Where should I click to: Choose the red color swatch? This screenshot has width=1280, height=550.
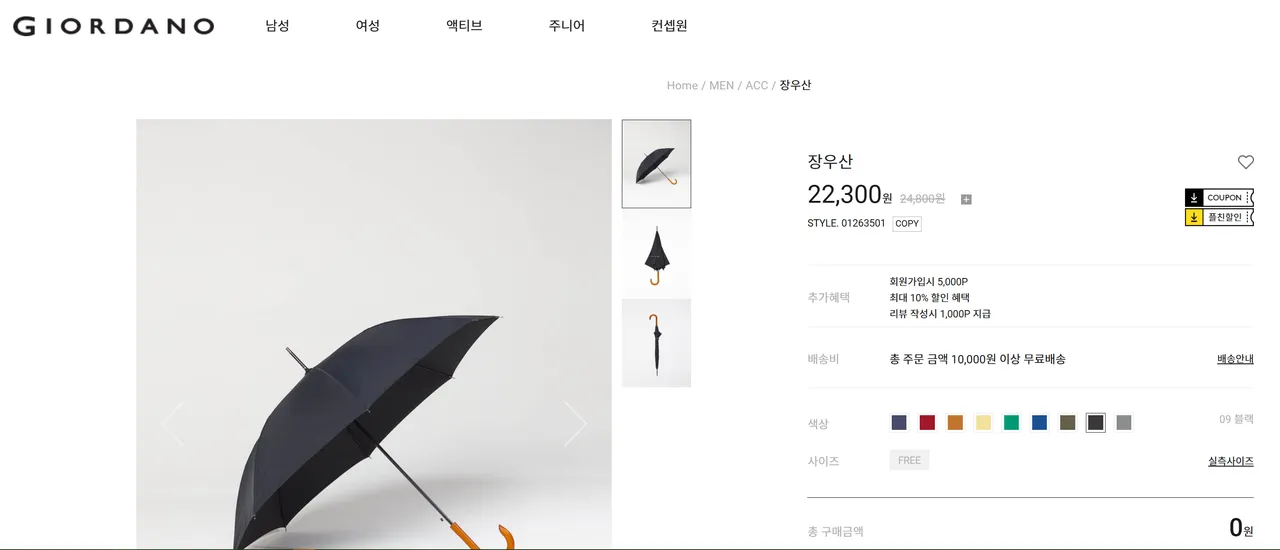[x=927, y=423]
